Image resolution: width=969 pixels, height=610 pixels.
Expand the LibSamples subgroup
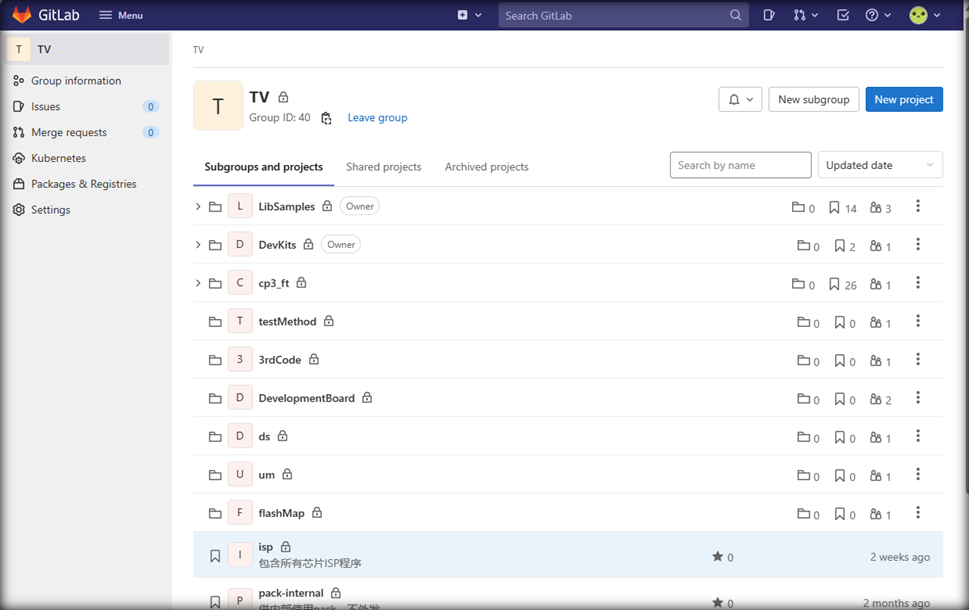pos(198,207)
